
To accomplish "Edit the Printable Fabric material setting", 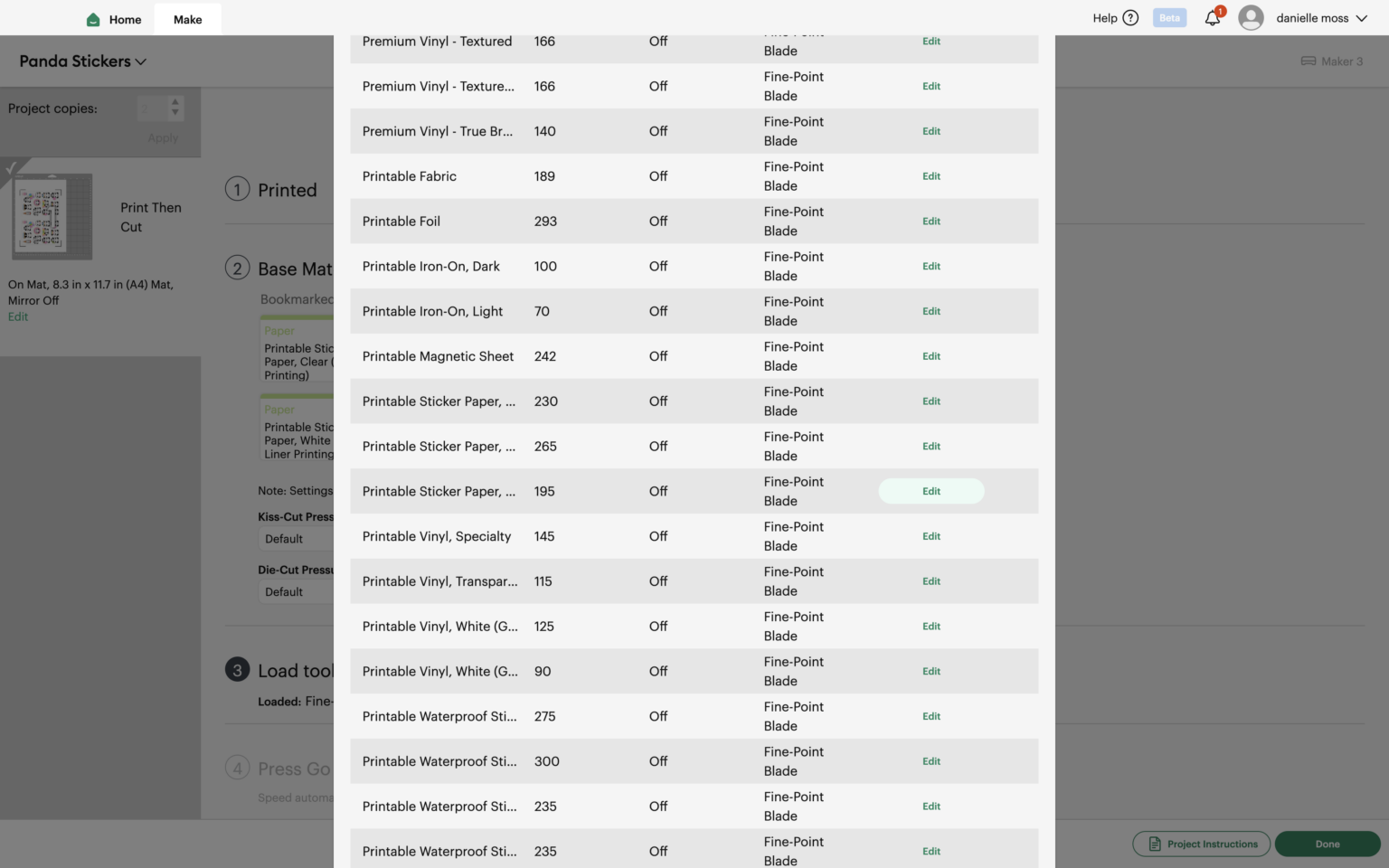I will click(x=931, y=176).
